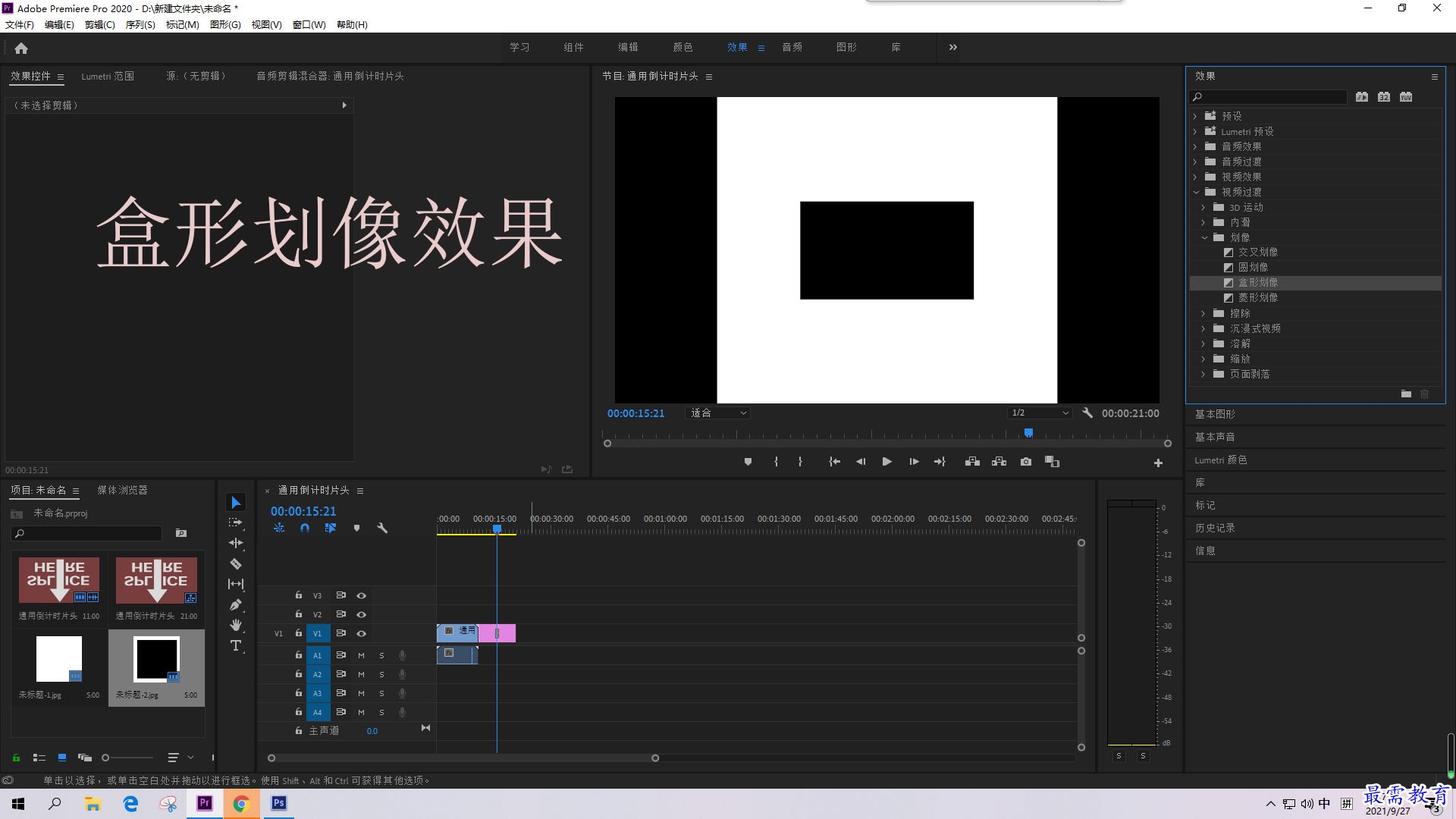Toggle V1 track output eye
This screenshot has height=819, width=1456.
(362, 634)
